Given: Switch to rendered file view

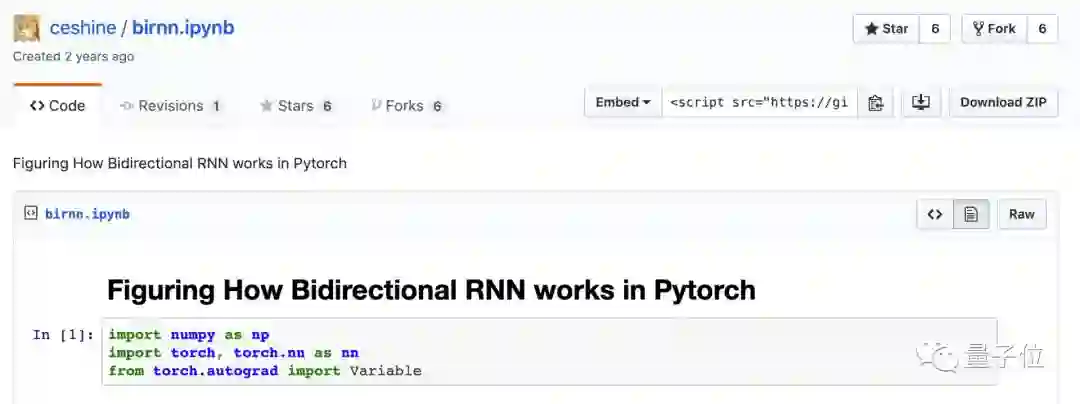Looking at the screenshot, I should 970,214.
